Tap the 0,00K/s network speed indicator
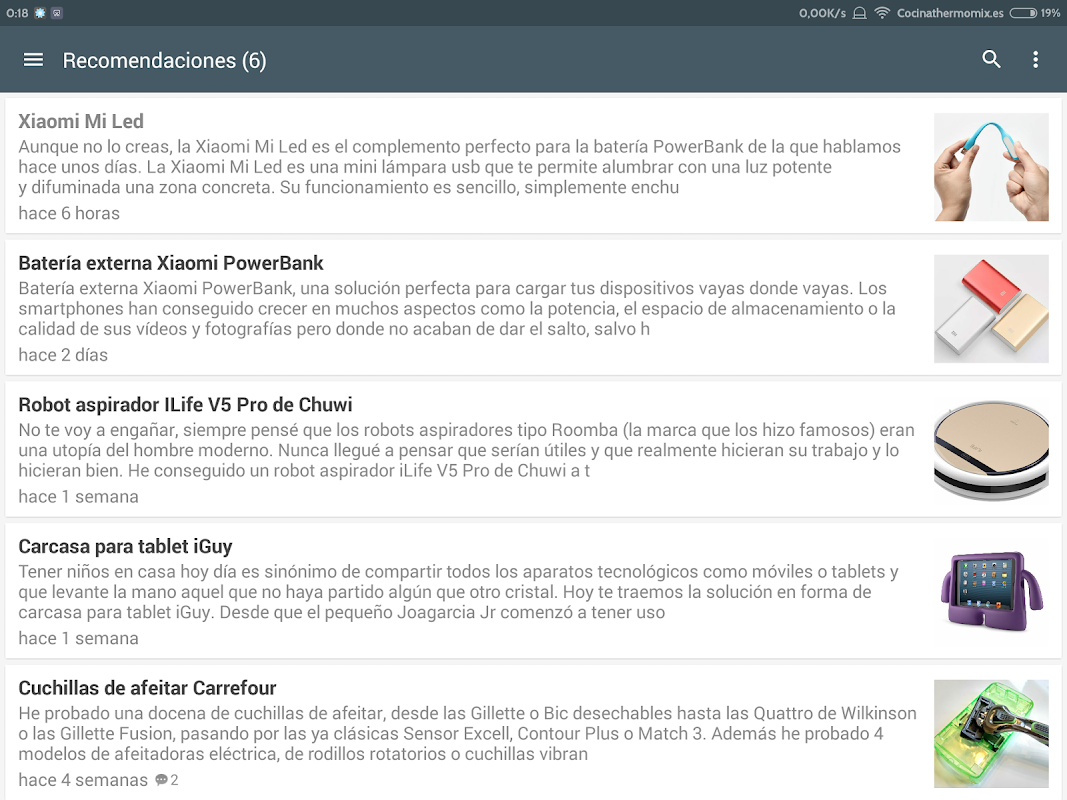Image resolution: width=1067 pixels, height=800 pixels. [x=822, y=13]
